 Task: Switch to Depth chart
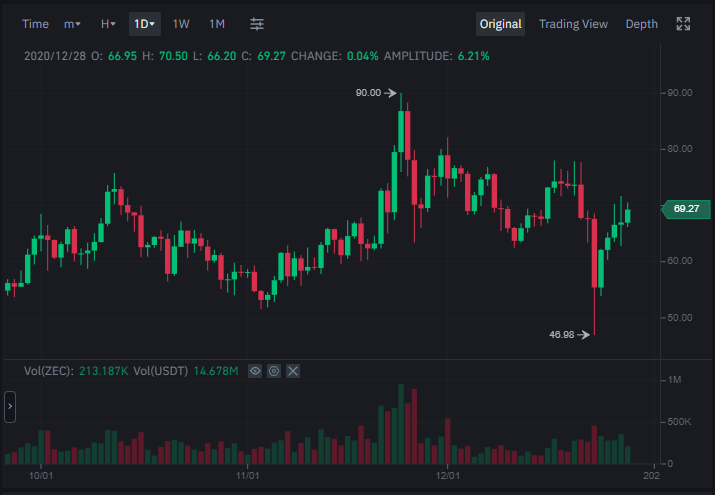point(641,24)
